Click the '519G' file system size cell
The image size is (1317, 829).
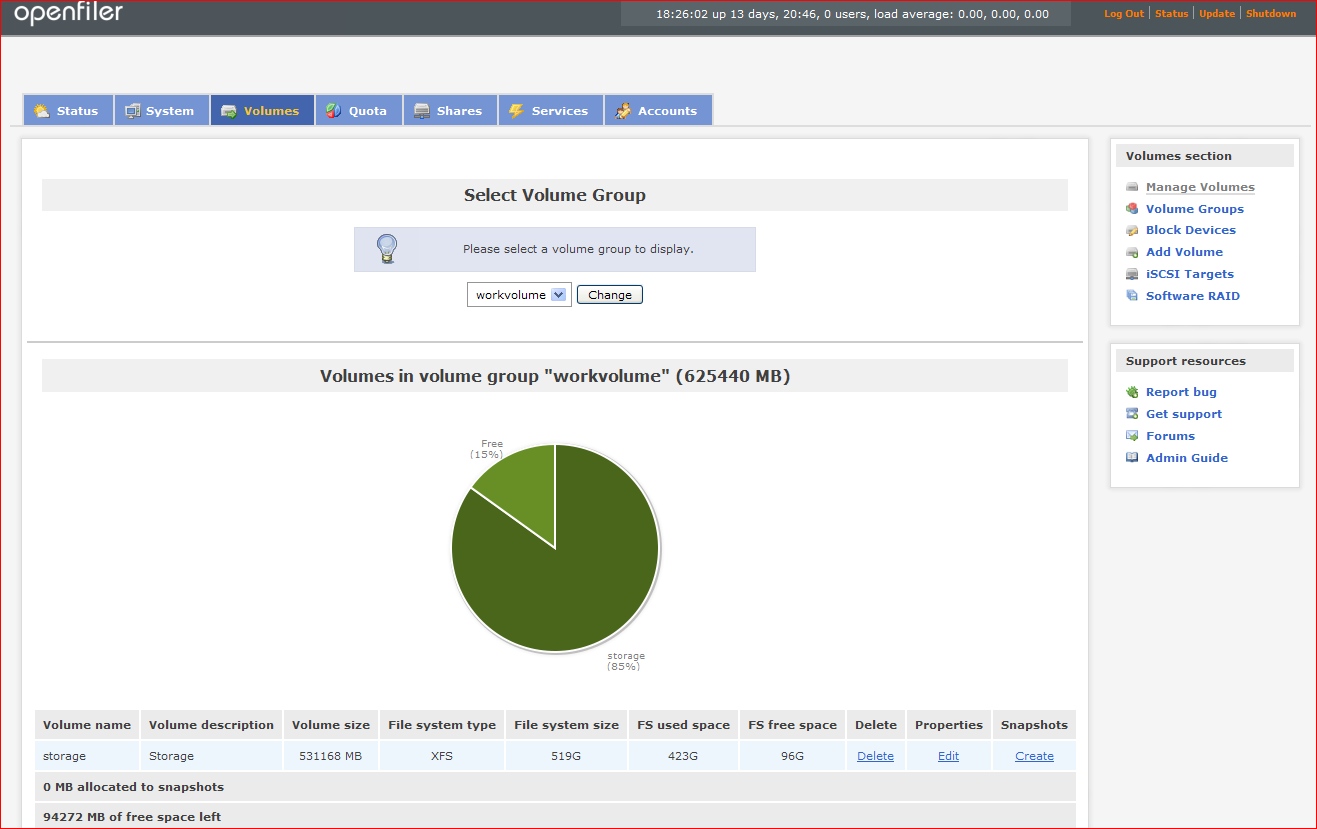pyautogui.click(x=566, y=756)
